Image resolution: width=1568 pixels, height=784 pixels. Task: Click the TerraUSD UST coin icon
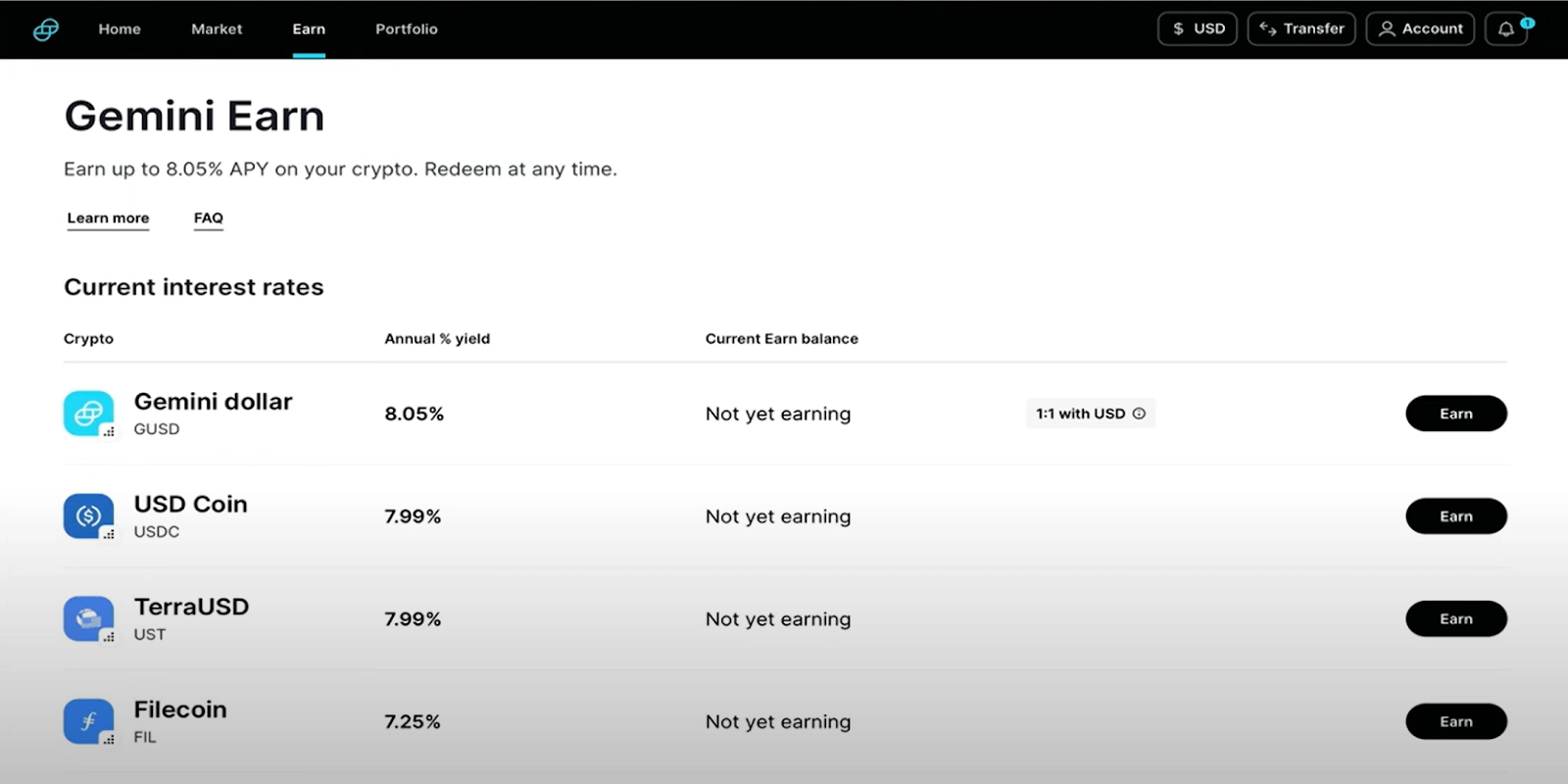(x=88, y=619)
